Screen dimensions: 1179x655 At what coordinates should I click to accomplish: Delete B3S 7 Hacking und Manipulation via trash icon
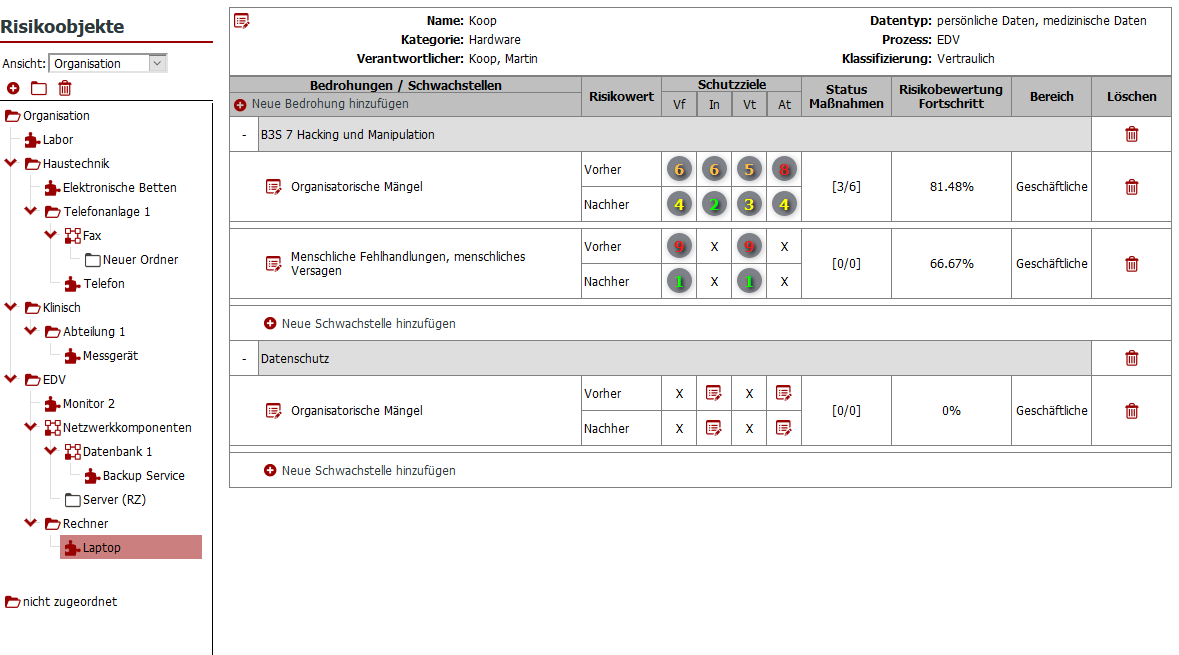pyautogui.click(x=1131, y=133)
